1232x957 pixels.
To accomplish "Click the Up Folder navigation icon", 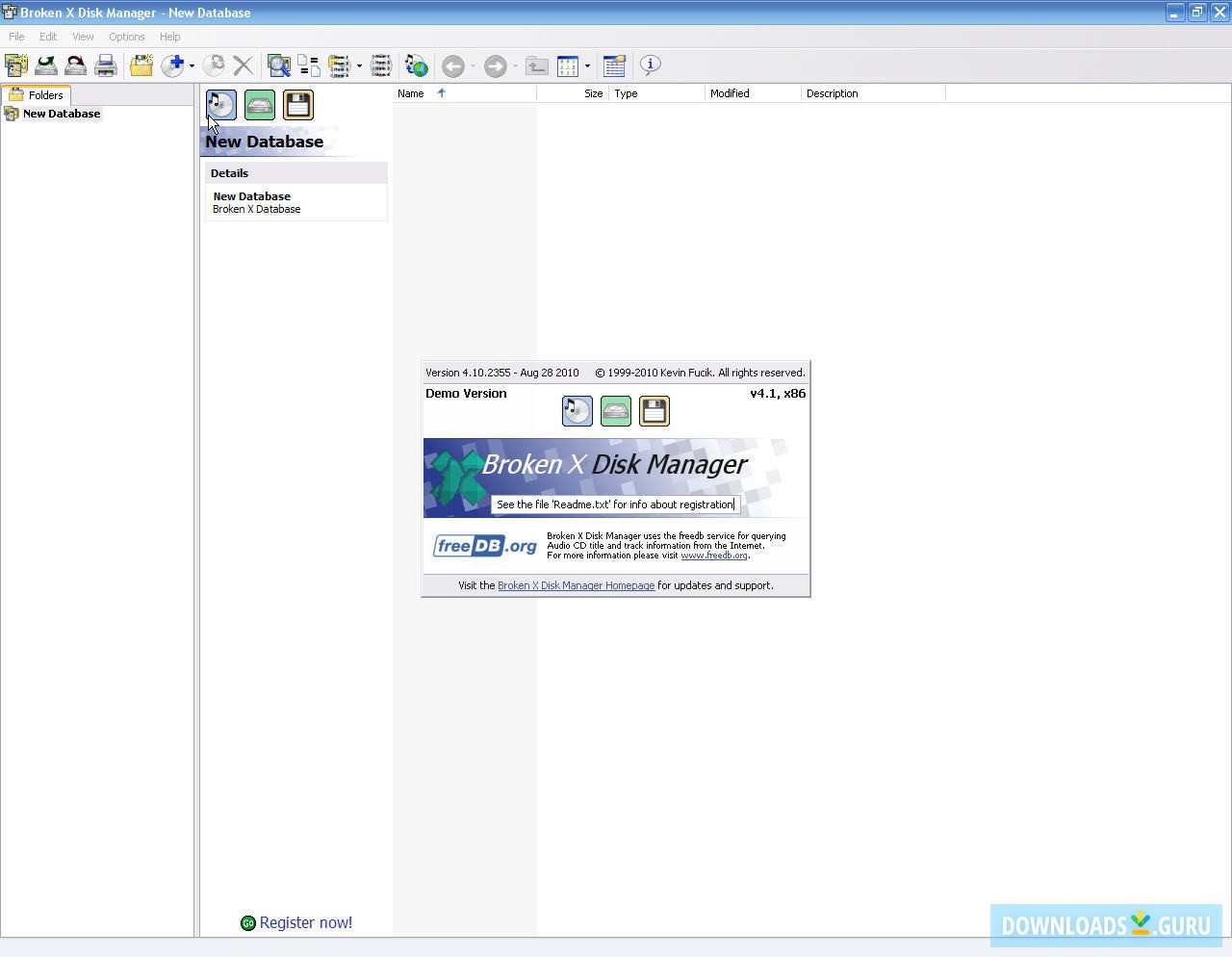I will [537, 65].
